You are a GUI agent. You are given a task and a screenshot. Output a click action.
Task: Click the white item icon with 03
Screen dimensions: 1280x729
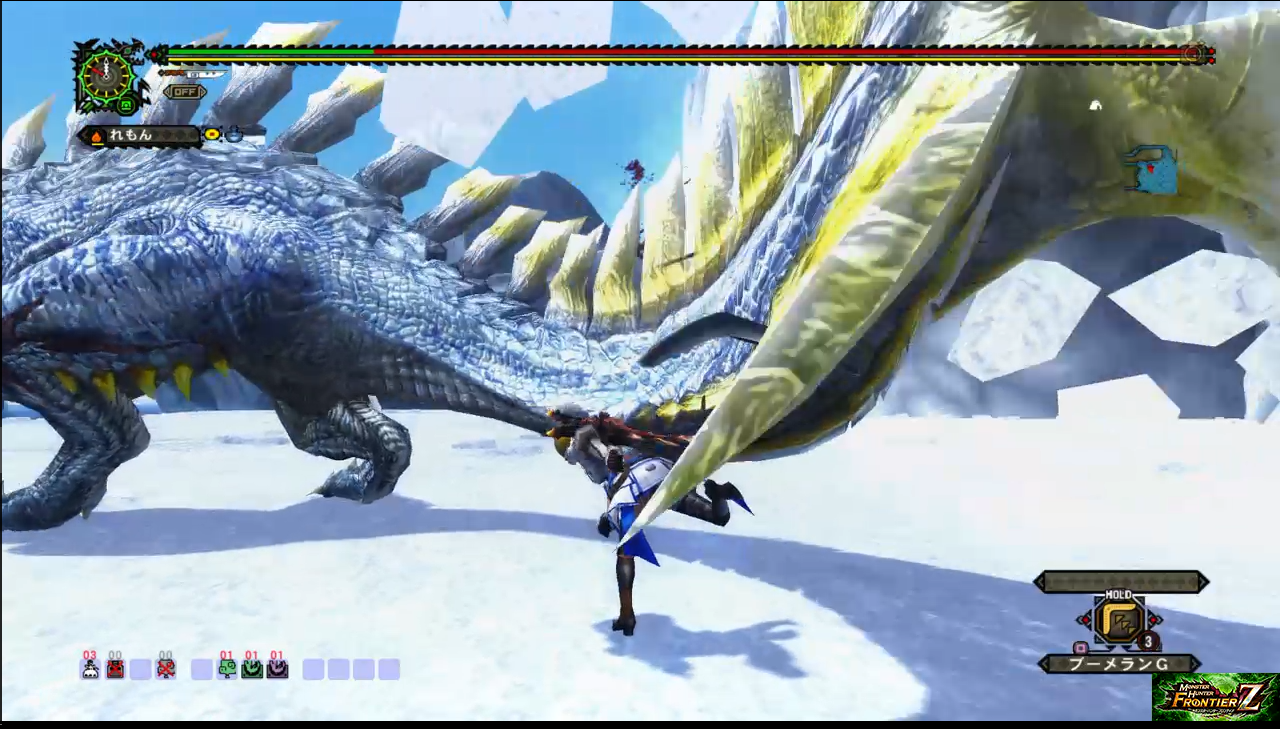pos(90,669)
